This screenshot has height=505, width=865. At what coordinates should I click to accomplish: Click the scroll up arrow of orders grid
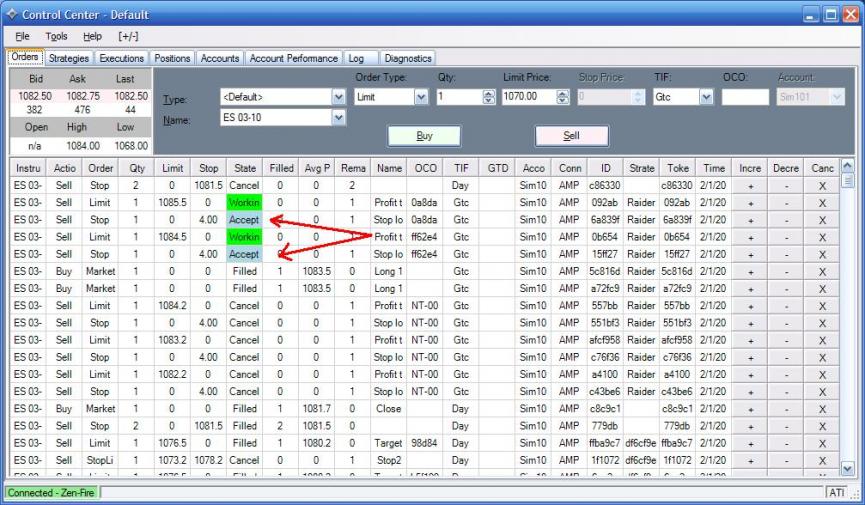847,166
